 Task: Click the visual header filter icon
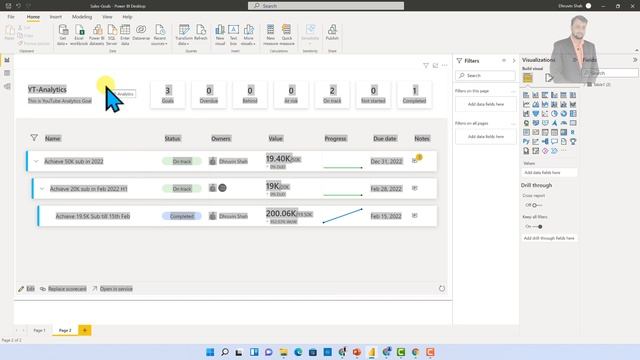point(426,65)
